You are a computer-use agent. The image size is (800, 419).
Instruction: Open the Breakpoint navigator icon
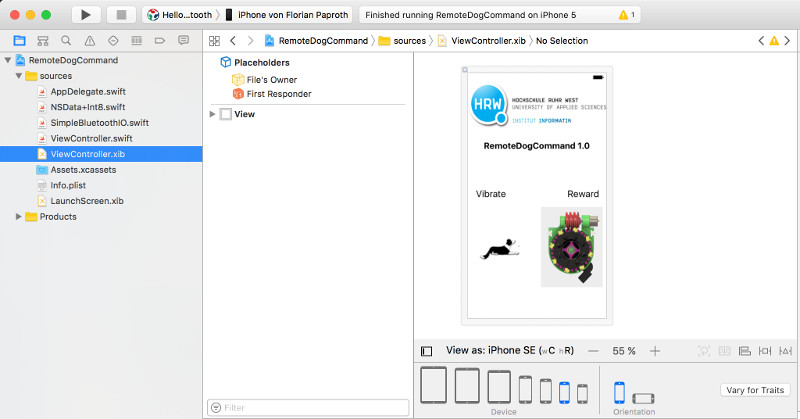pyautogui.click(x=160, y=41)
